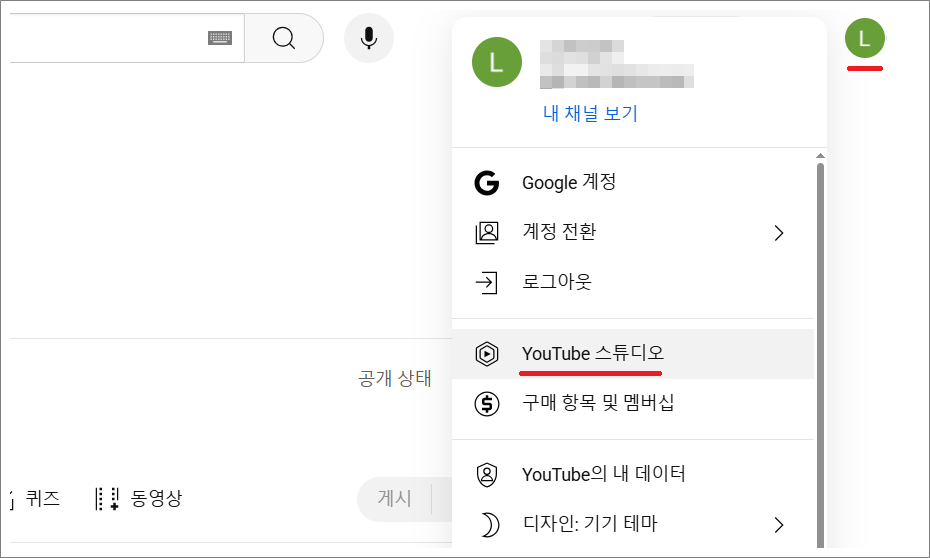This screenshot has height=558, width=930.
Task: Open the Google 계정 menu item
Action: 633,183
